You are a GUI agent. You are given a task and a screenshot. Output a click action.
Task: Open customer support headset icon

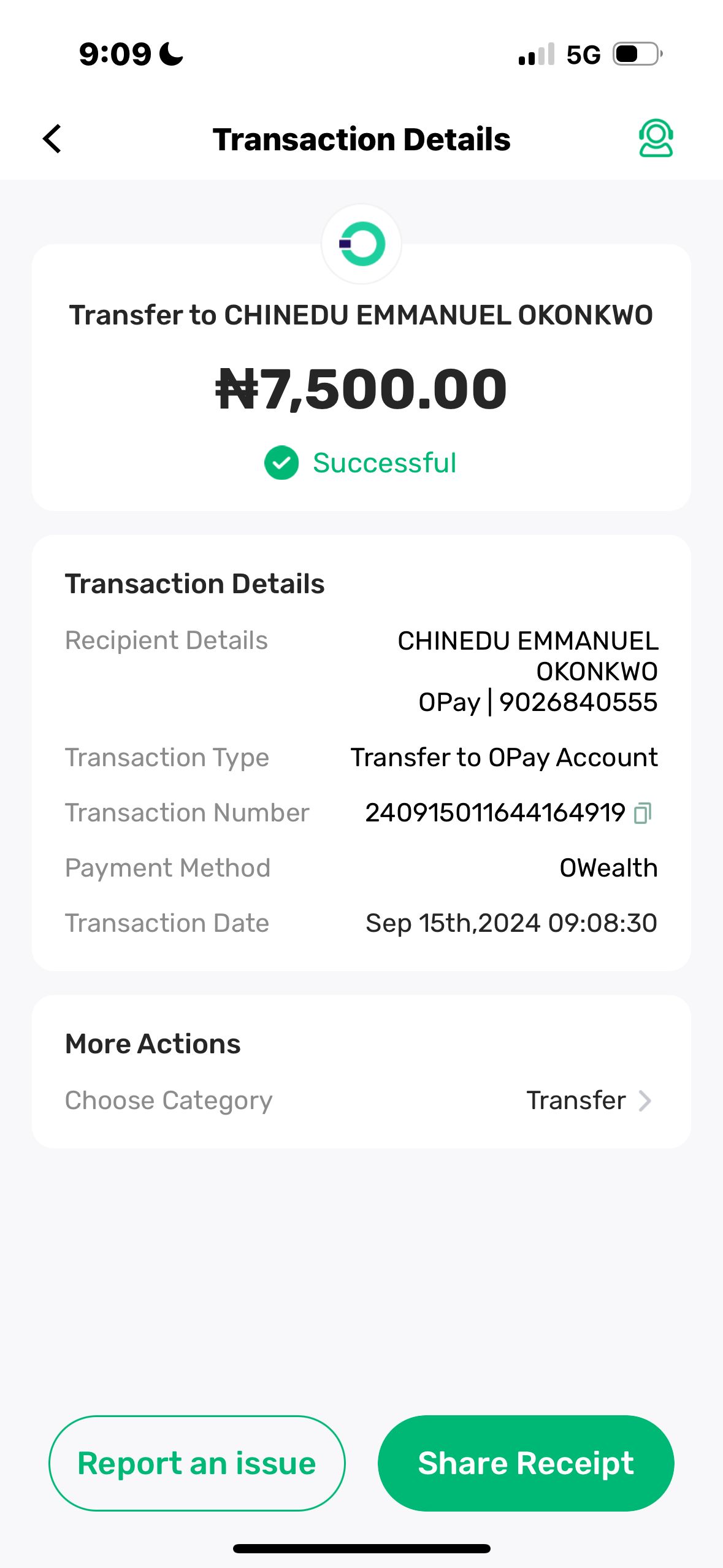coord(656,138)
